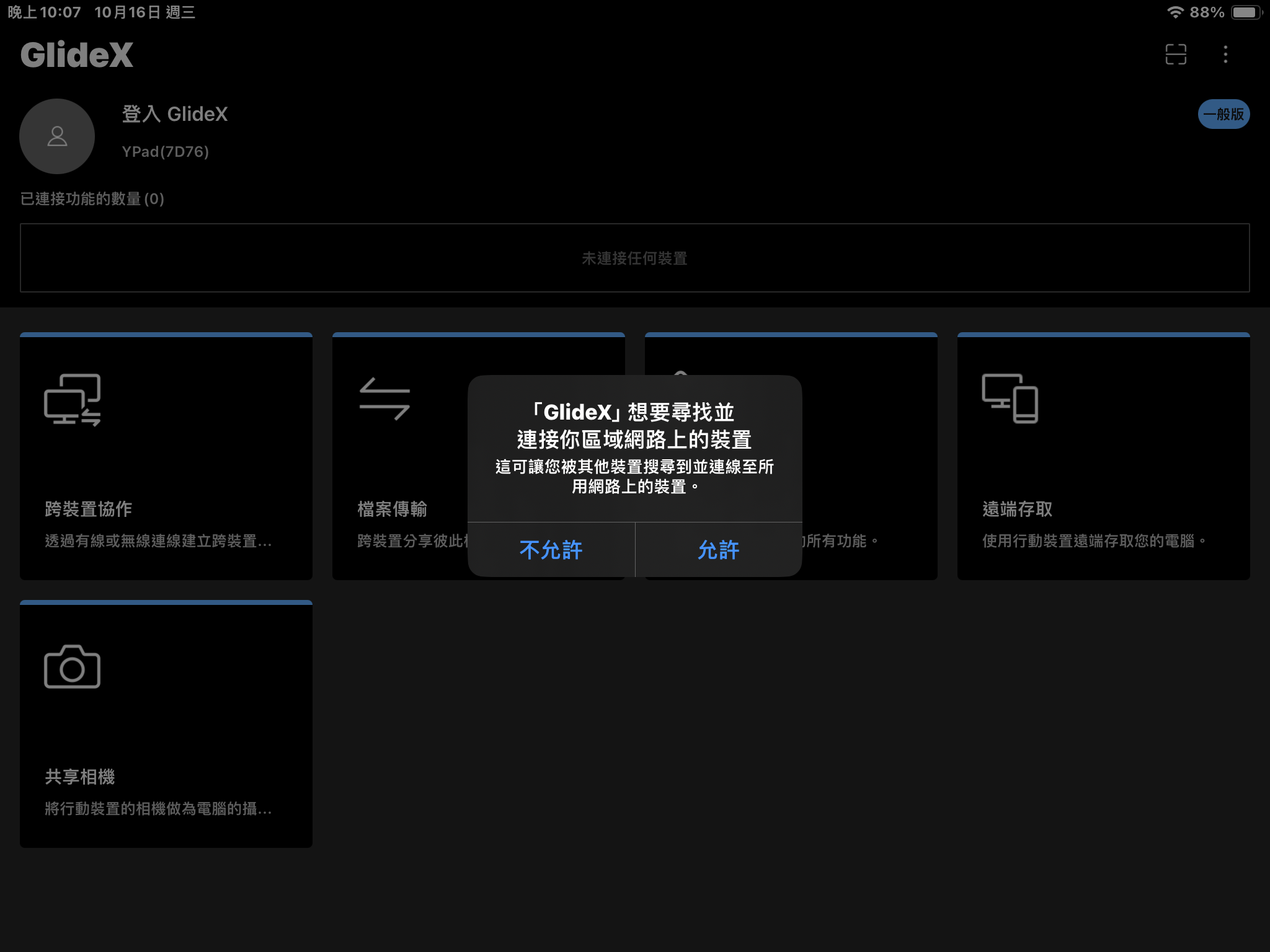Tap the battery indicator icon

tap(1245, 12)
